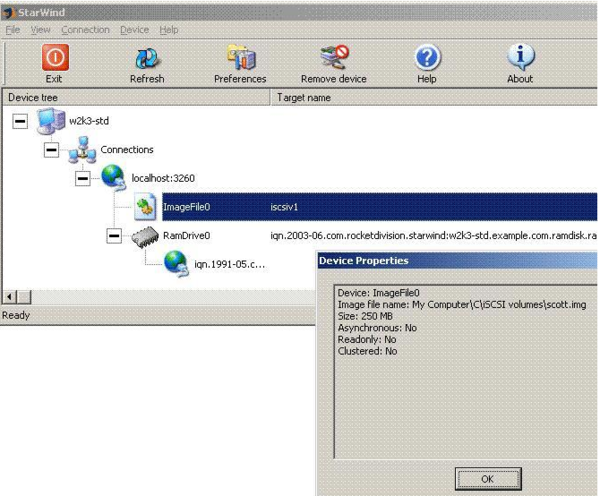
Task: Open the View menu
Action: 40,30
